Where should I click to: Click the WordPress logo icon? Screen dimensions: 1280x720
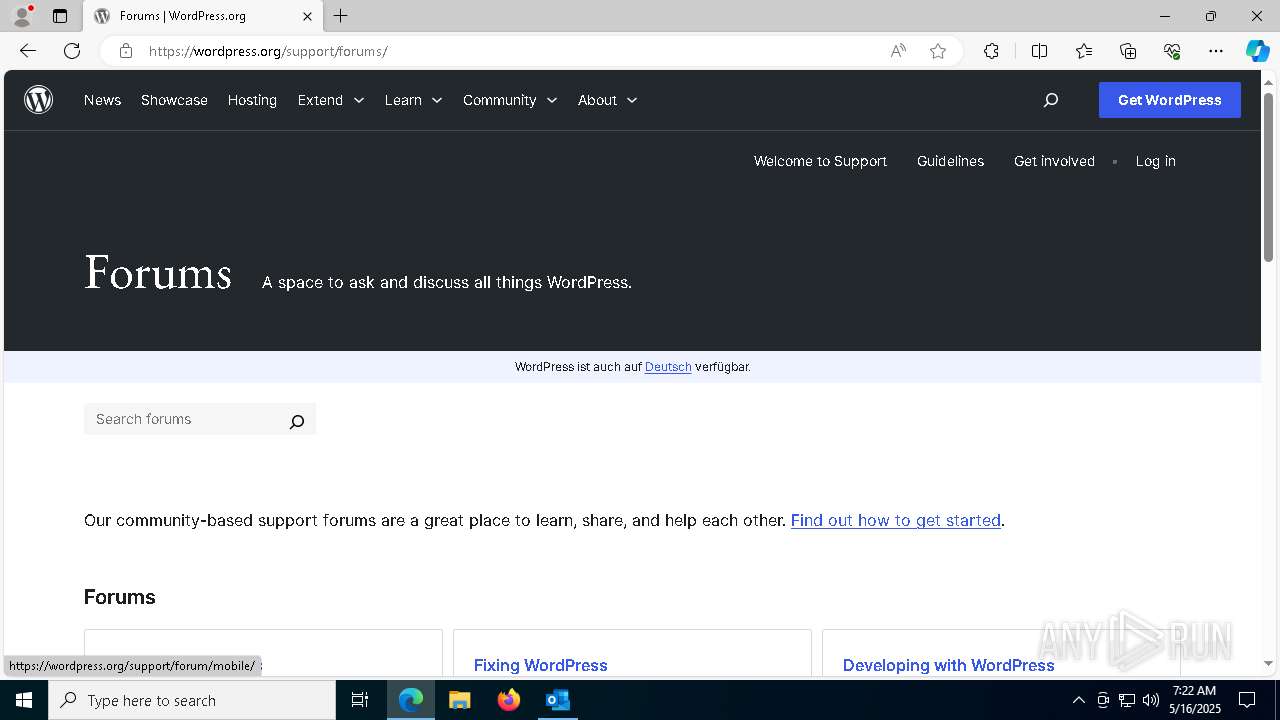click(x=38, y=100)
